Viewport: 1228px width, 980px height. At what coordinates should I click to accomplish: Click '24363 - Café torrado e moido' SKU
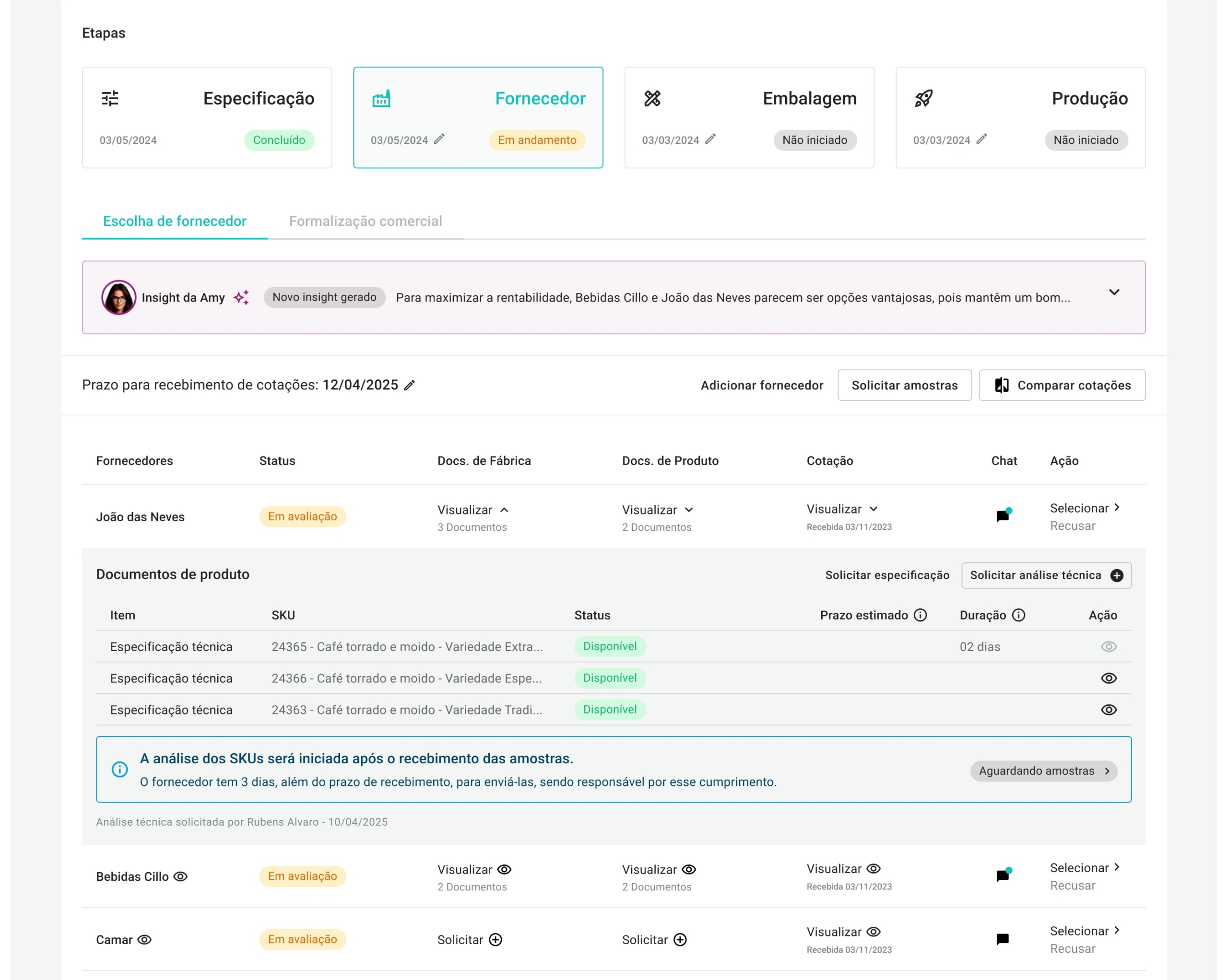407,710
